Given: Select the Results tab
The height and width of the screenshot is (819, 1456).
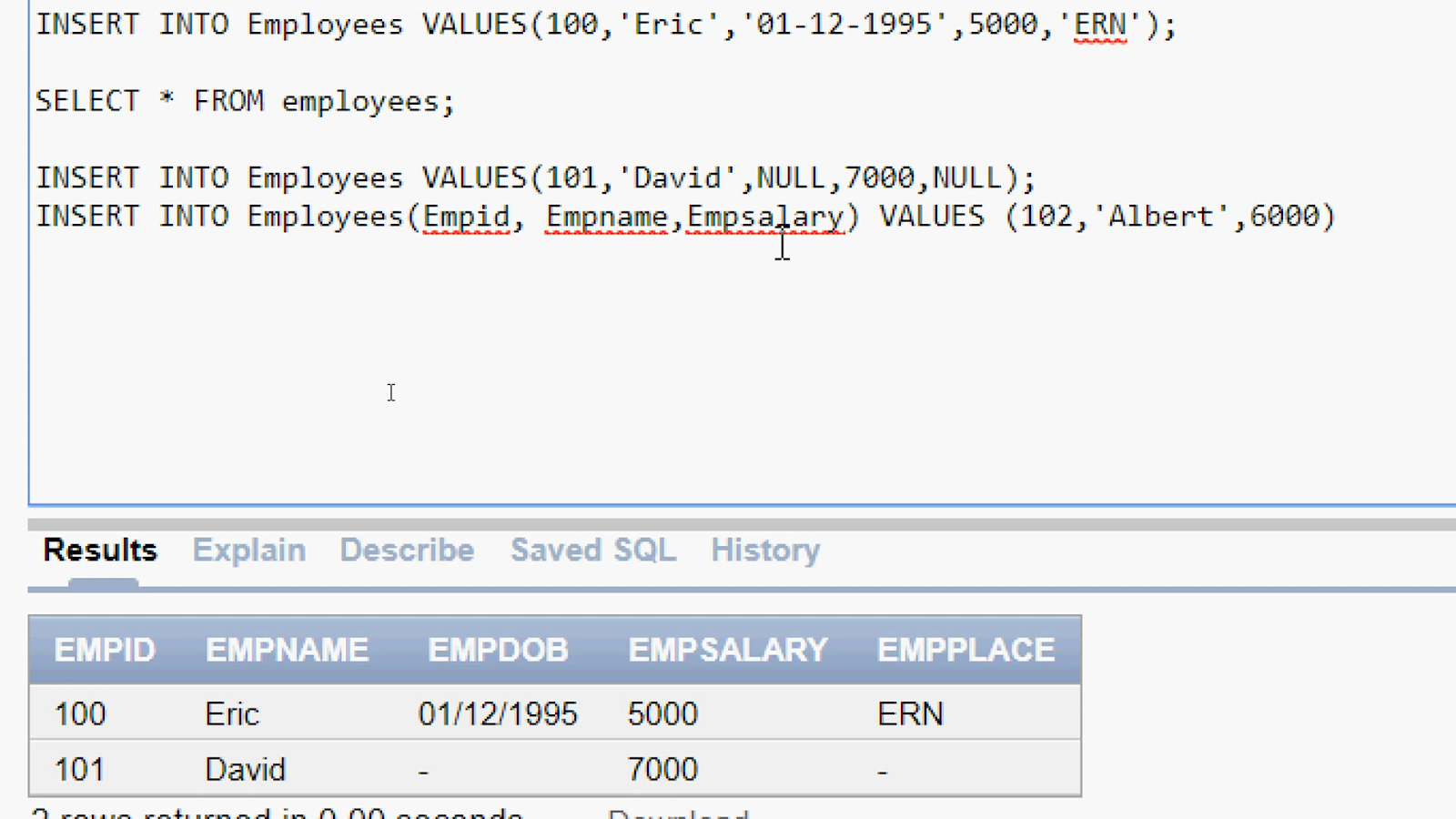Looking at the screenshot, I should point(100,550).
